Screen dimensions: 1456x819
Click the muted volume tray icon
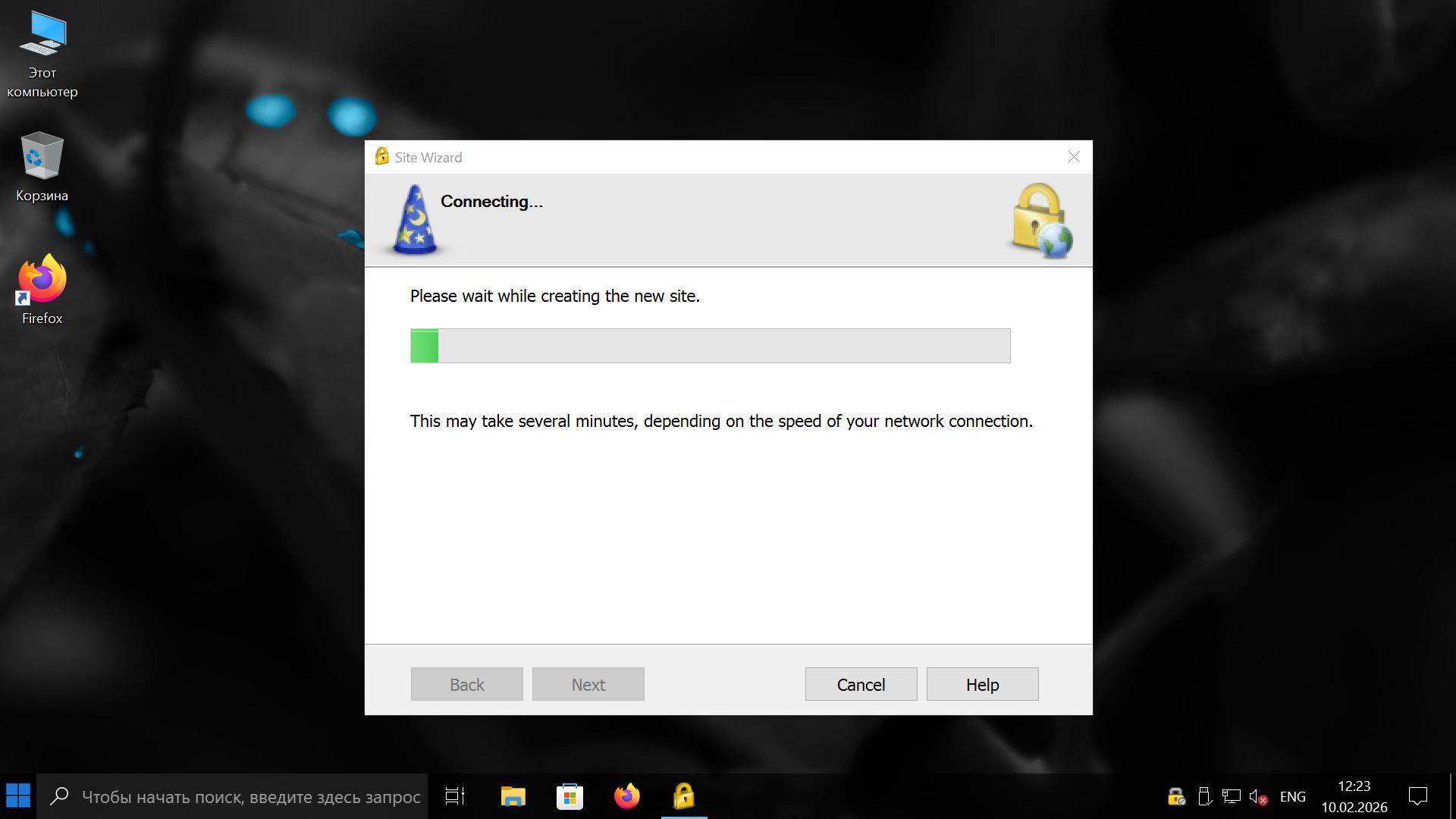coord(1258,797)
